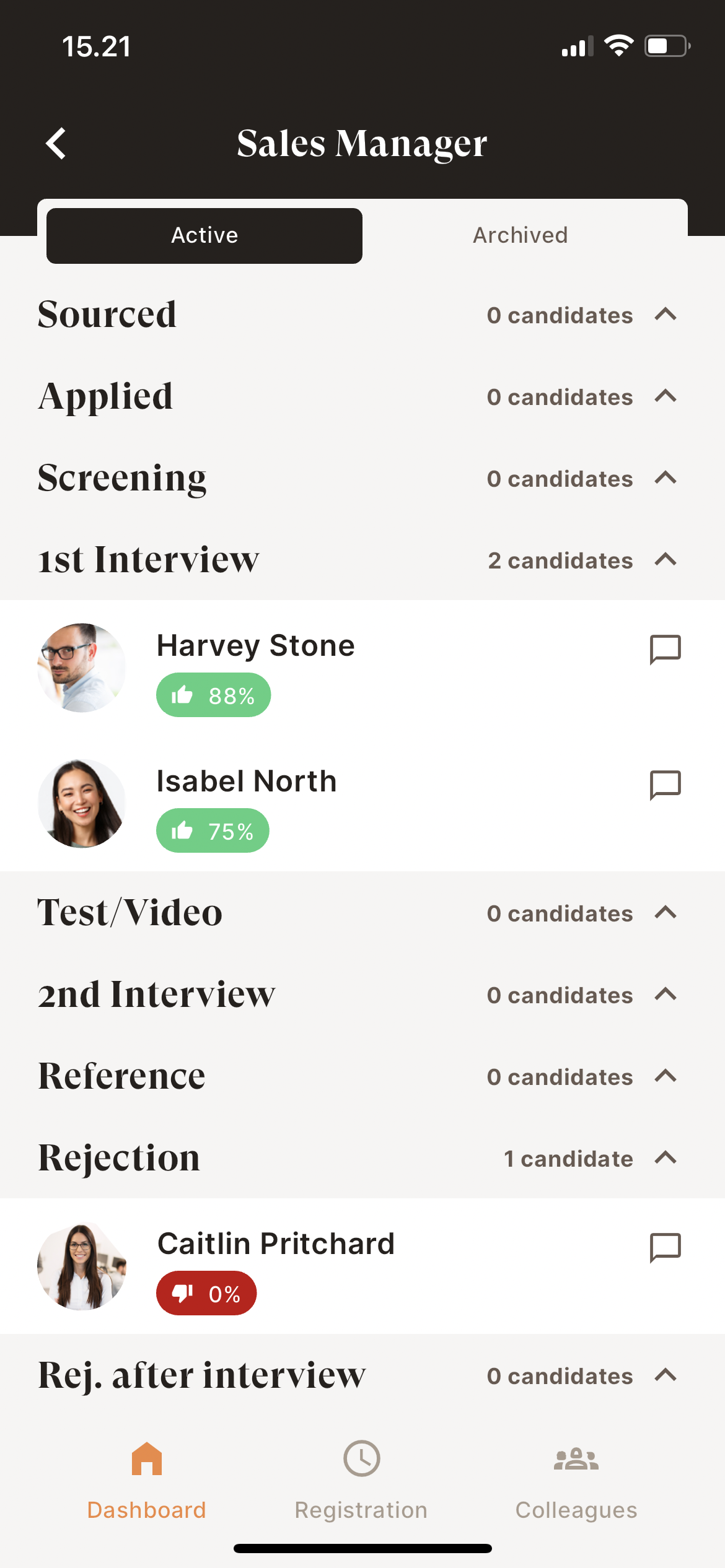Image resolution: width=725 pixels, height=1568 pixels.
Task: Open comments for Isabel North
Action: click(x=665, y=785)
